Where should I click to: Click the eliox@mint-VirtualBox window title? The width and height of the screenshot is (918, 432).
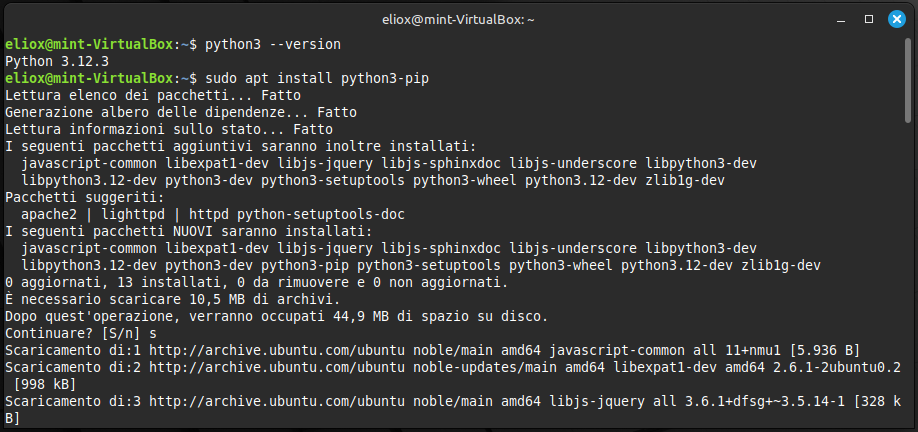click(459, 18)
